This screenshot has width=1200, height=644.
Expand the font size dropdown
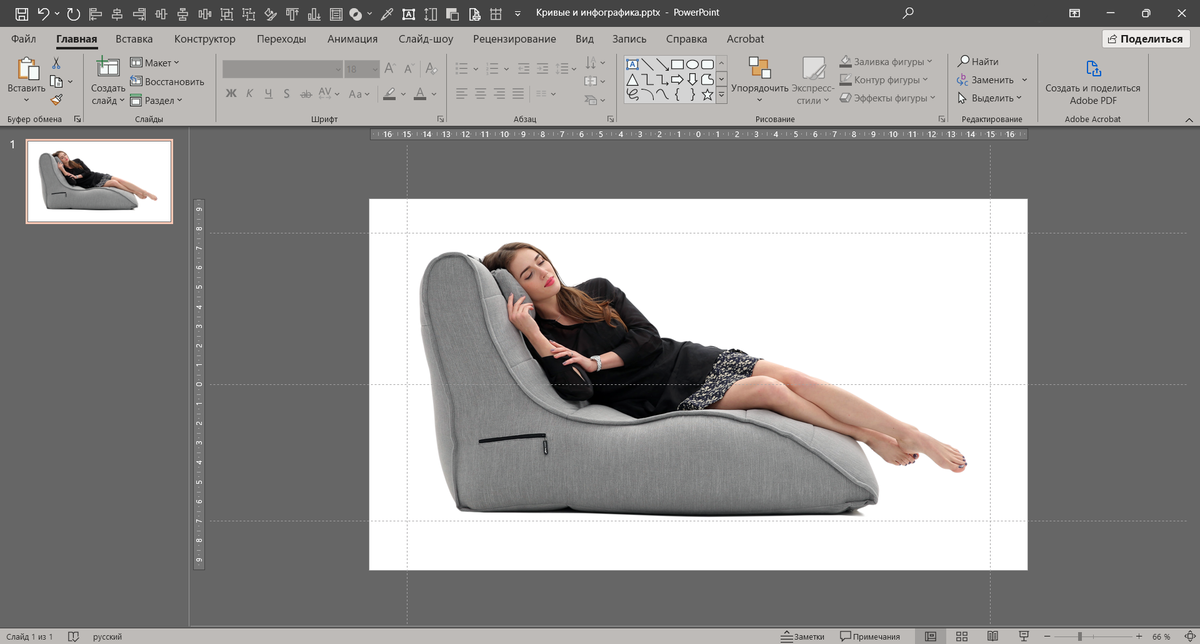373,69
